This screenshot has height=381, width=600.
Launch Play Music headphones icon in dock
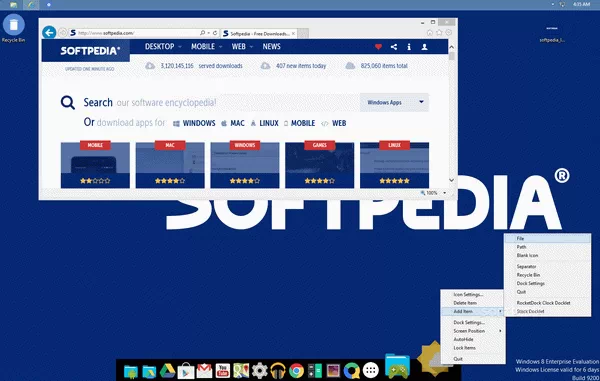pos(278,371)
